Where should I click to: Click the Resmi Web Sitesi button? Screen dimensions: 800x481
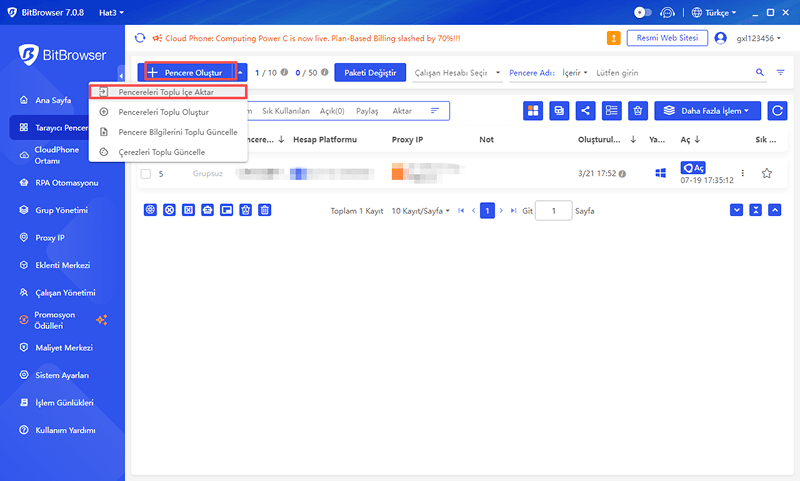pyautogui.click(x=666, y=38)
